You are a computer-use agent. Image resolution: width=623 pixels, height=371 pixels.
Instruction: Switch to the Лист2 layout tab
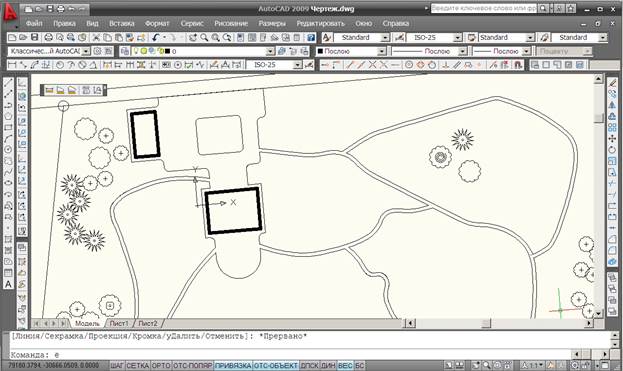coord(148,323)
